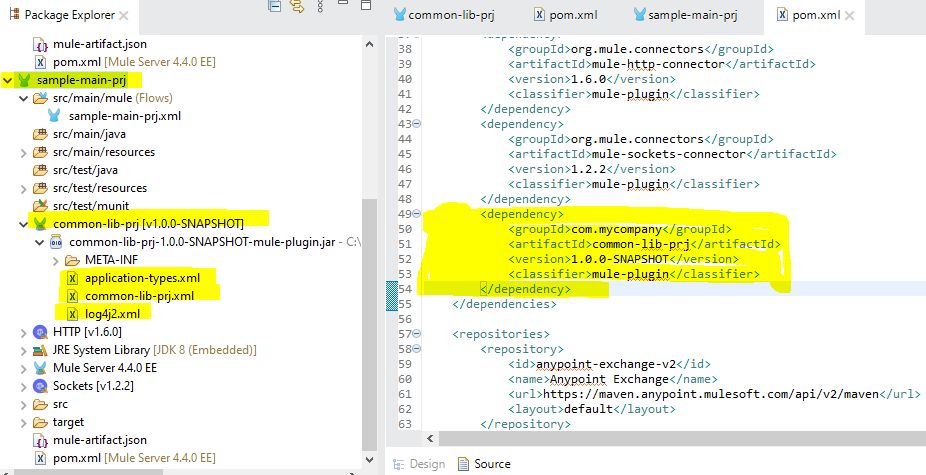The width and height of the screenshot is (926, 475).
Task: Click the common-lib-prj mule-plugin jar icon
Action: (57, 242)
